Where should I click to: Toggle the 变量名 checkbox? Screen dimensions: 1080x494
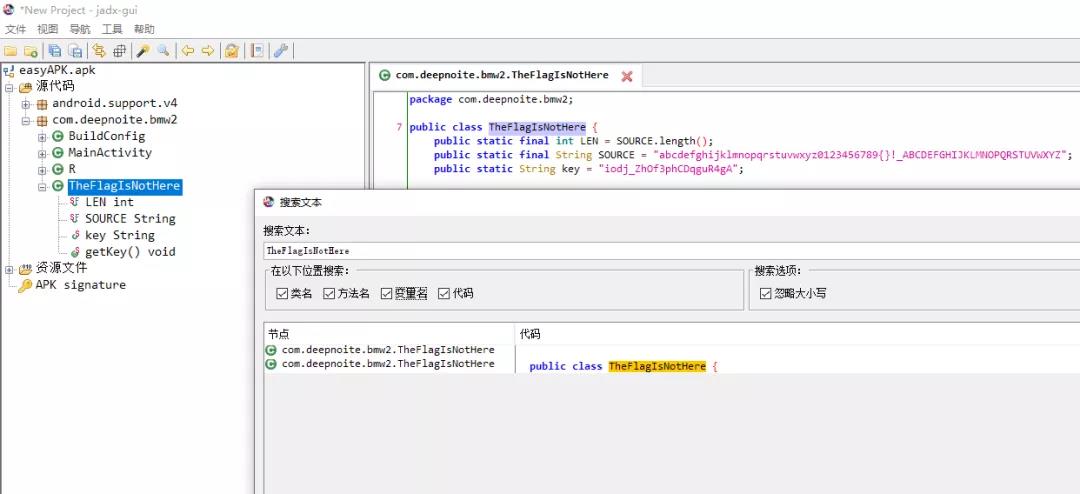(x=386, y=294)
